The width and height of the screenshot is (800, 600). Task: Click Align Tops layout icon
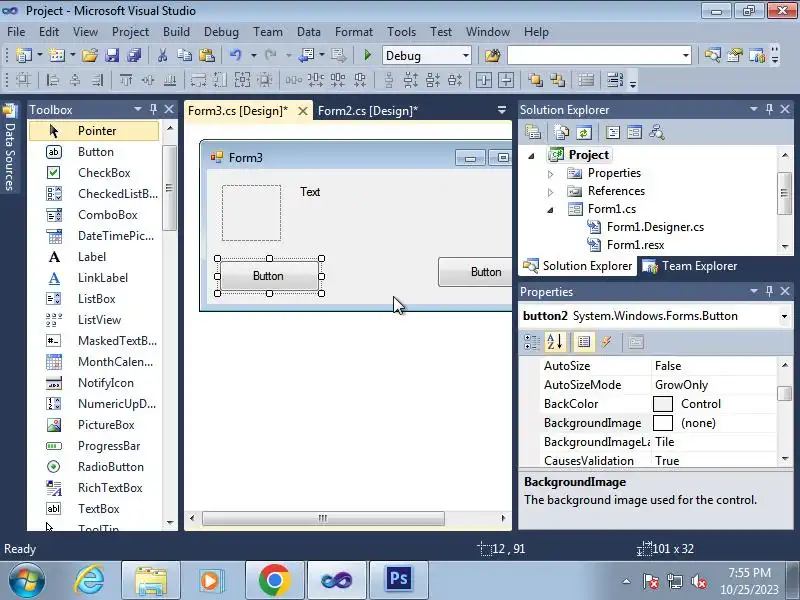click(126, 80)
